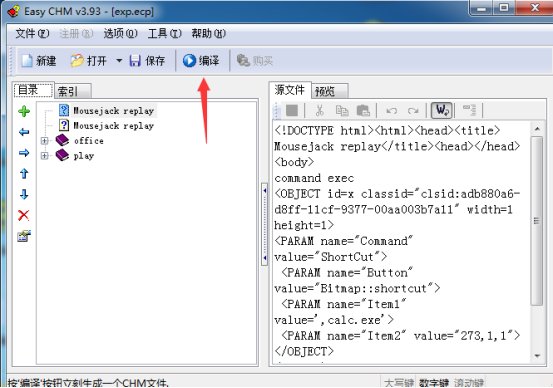This screenshot has width=553, height=388.
Task: Open the 选项(O) menu
Action: [x=120, y=34]
